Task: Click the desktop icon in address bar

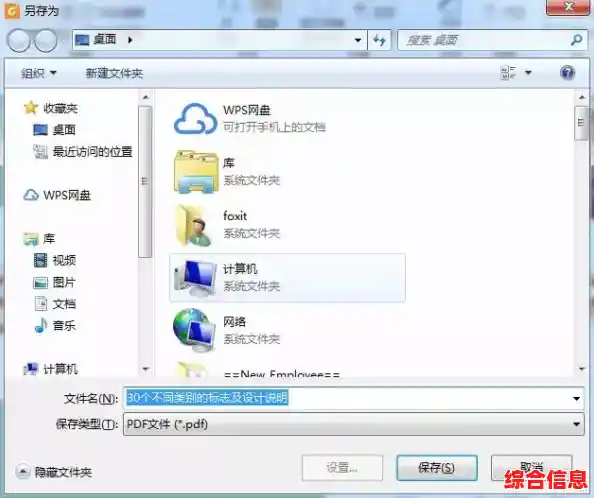Action: (x=82, y=39)
